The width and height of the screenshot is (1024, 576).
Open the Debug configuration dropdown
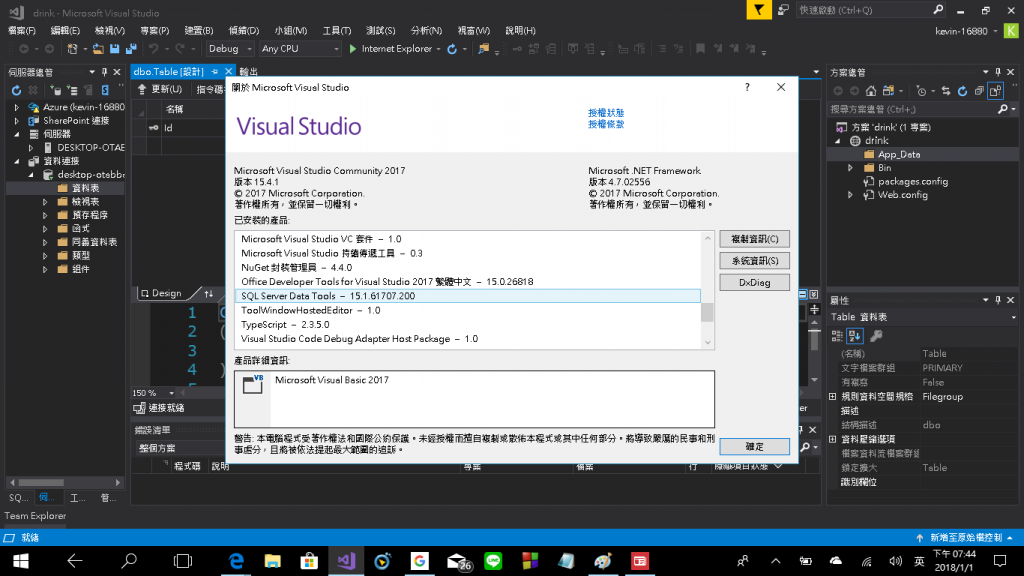[x=230, y=49]
